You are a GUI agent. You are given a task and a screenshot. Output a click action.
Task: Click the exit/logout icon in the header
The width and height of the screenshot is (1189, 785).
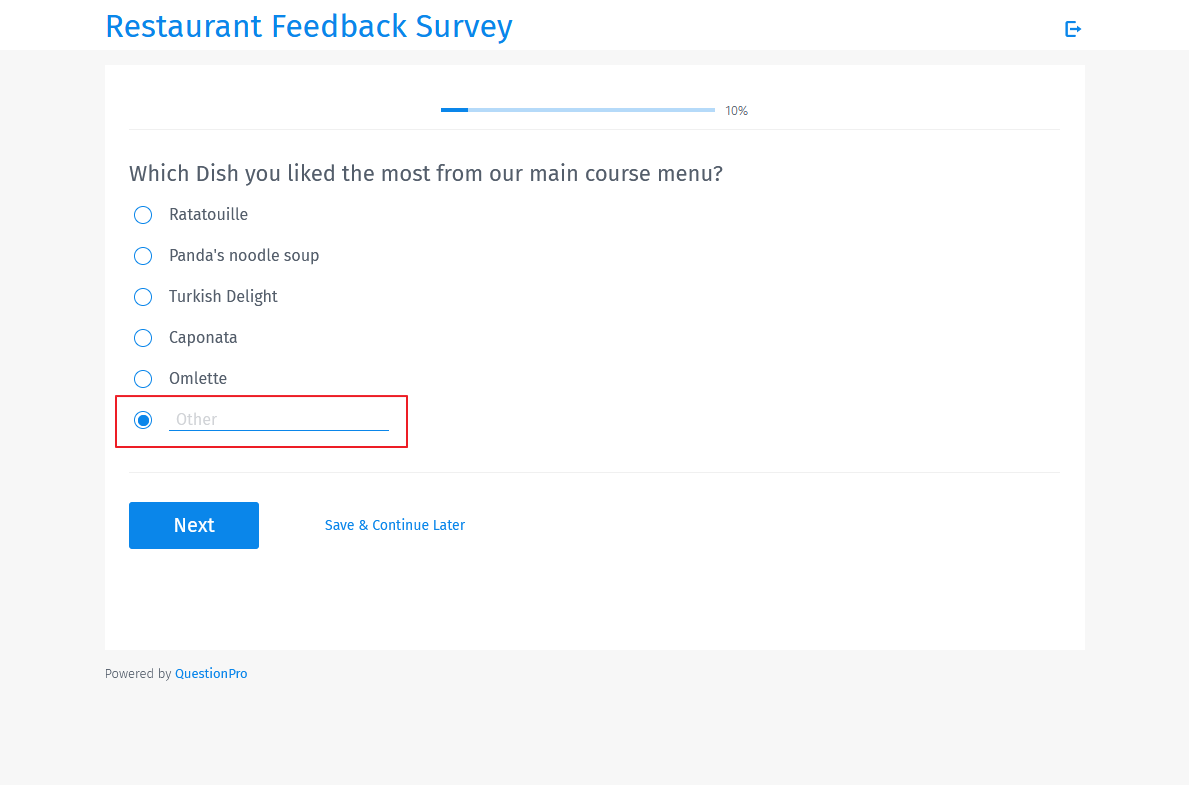1073,29
